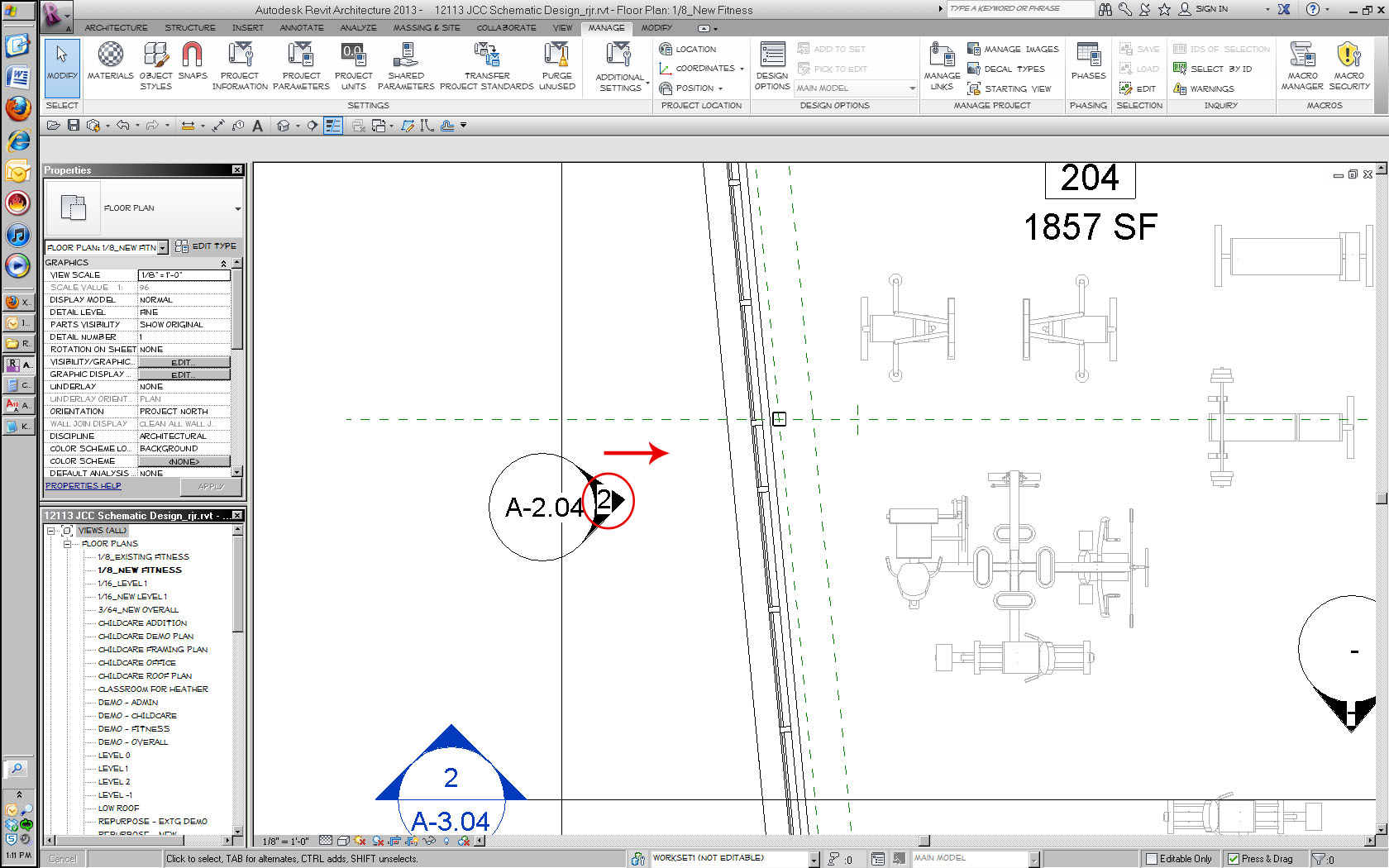Screen dimensions: 1389x868
Task: Click the View Scale value field
Action: 184,275
